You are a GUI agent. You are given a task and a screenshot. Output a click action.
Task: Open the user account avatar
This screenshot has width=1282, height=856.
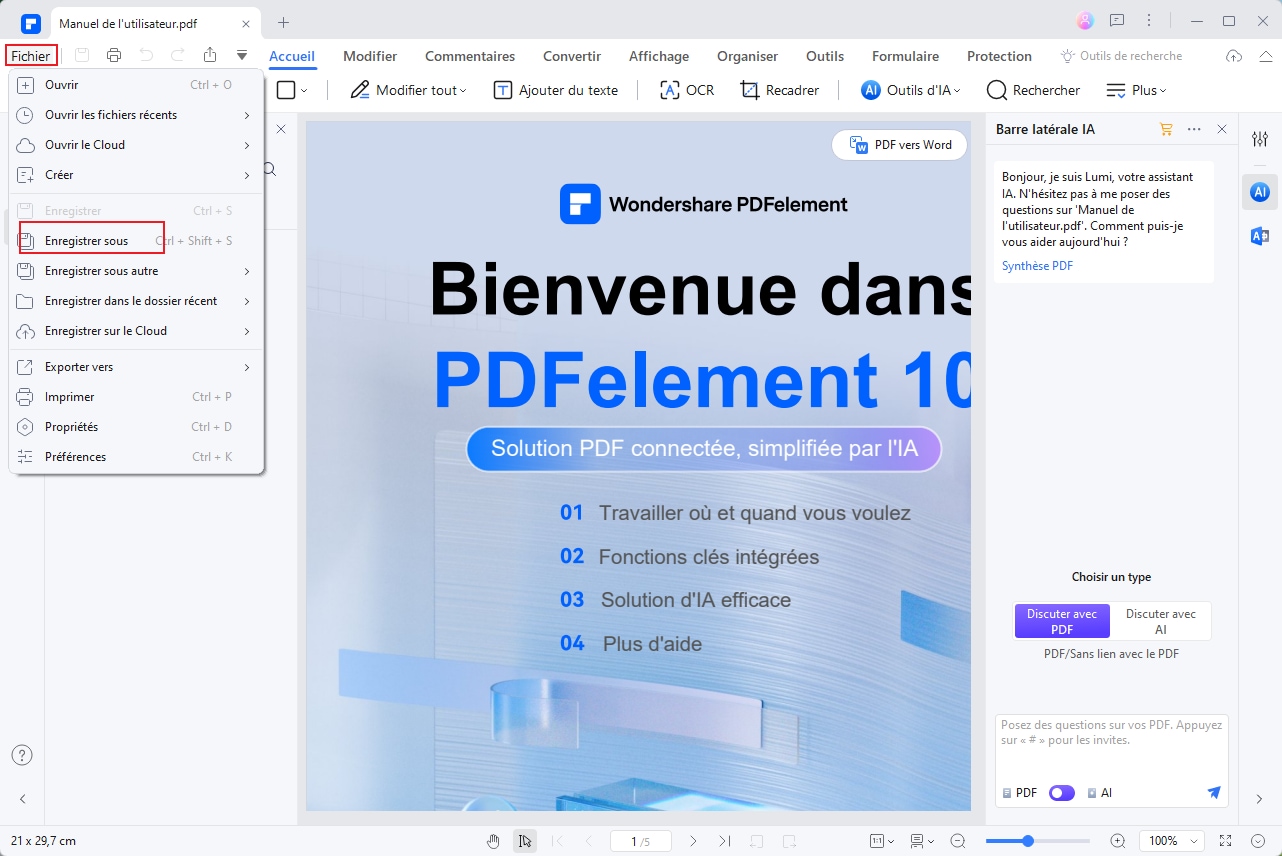[1085, 21]
